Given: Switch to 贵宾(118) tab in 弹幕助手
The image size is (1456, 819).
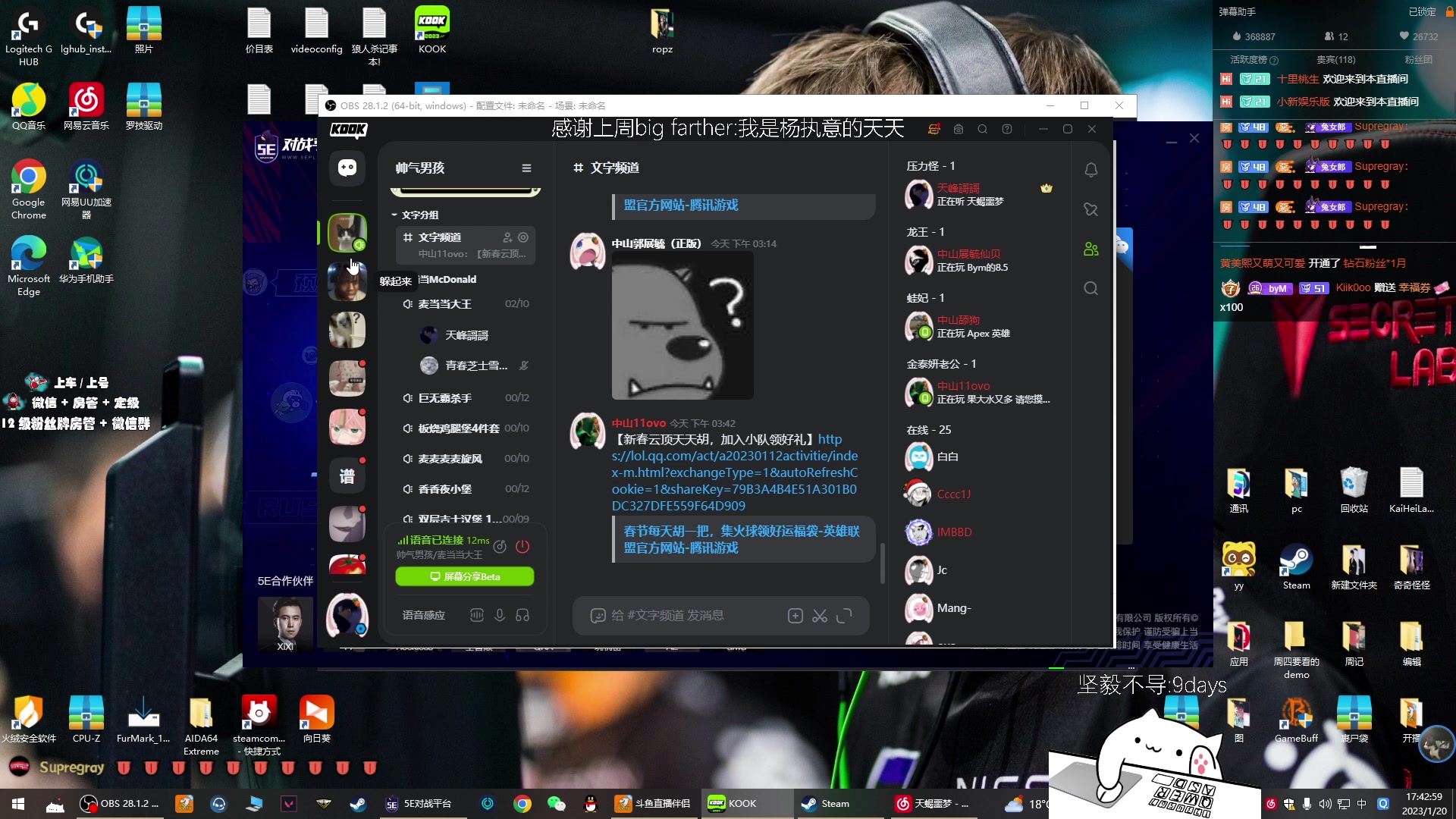Looking at the screenshot, I should [x=1335, y=60].
